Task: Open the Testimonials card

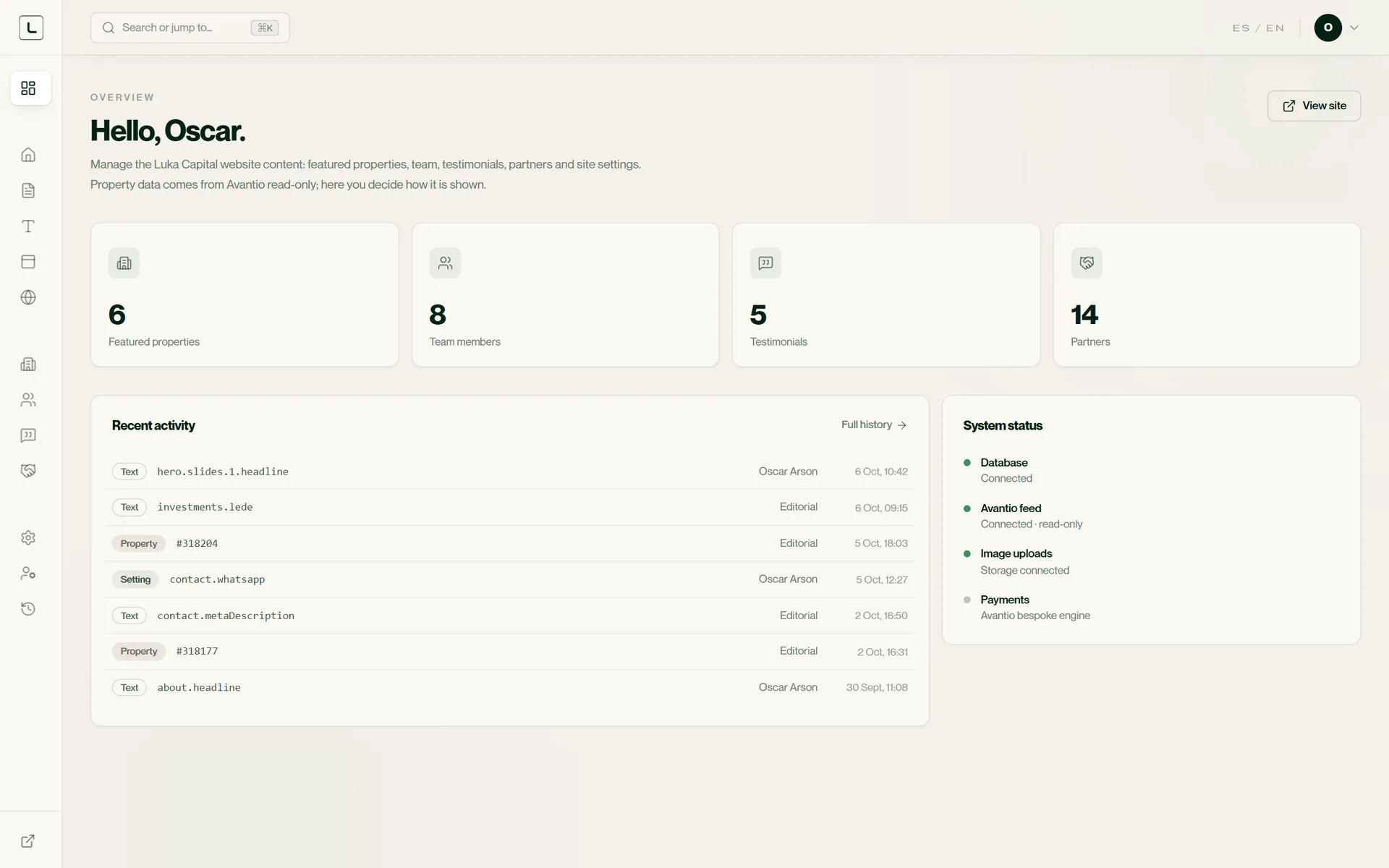Action: 885,294
